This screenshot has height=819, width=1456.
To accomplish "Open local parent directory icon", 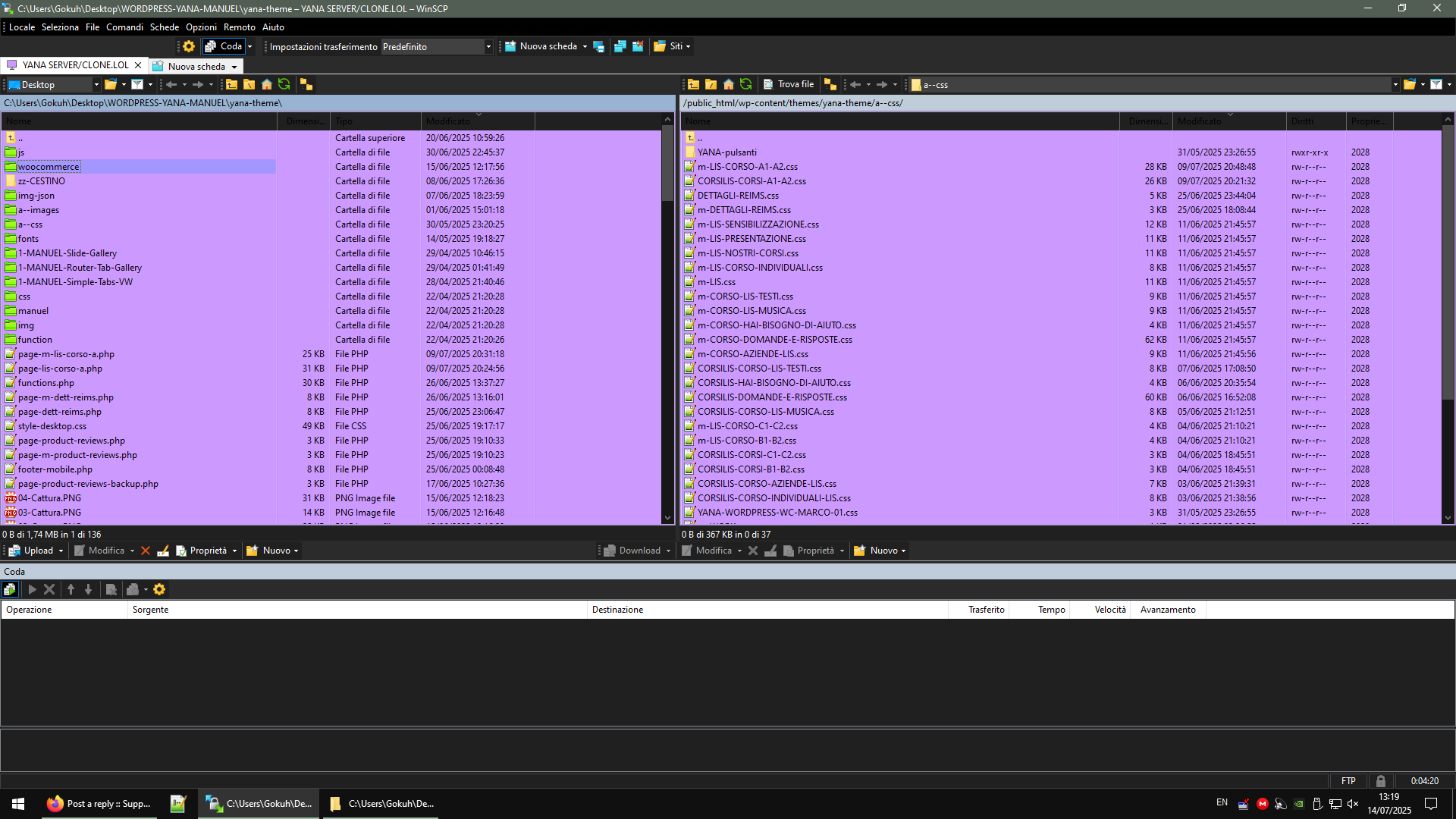I will click(231, 84).
